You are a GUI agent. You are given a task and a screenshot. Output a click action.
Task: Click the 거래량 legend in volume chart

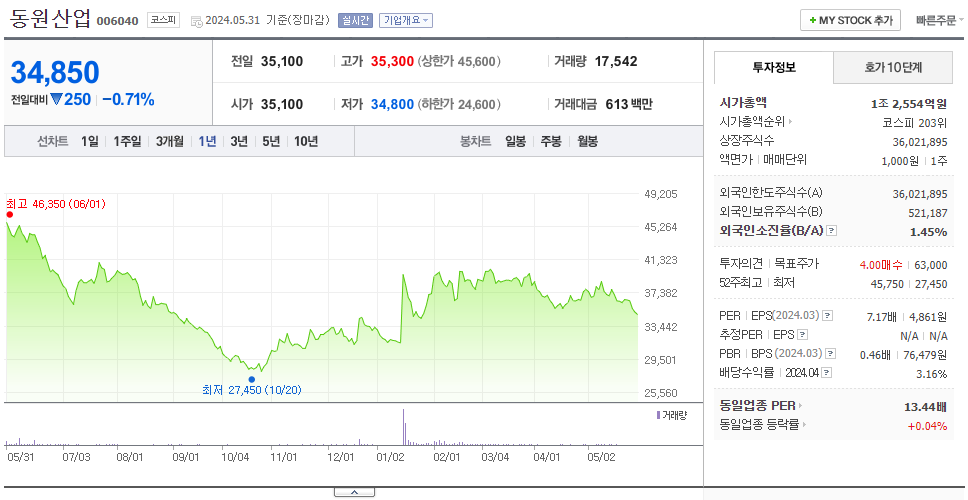click(671, 415)
